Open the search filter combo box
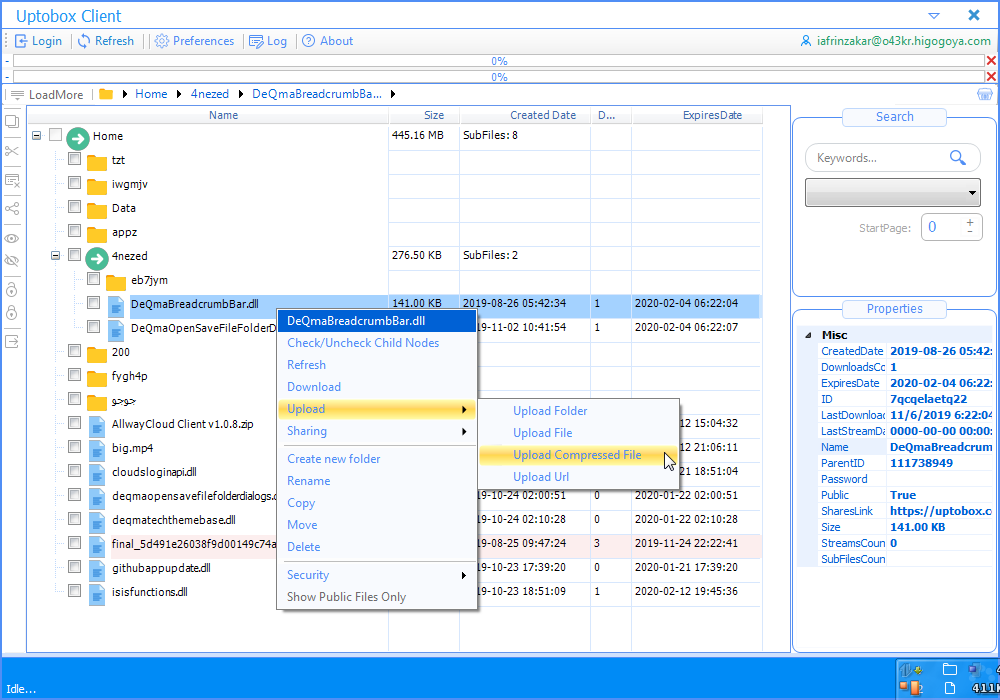The width and height of the screenshot is (1000, 700). 893,193
